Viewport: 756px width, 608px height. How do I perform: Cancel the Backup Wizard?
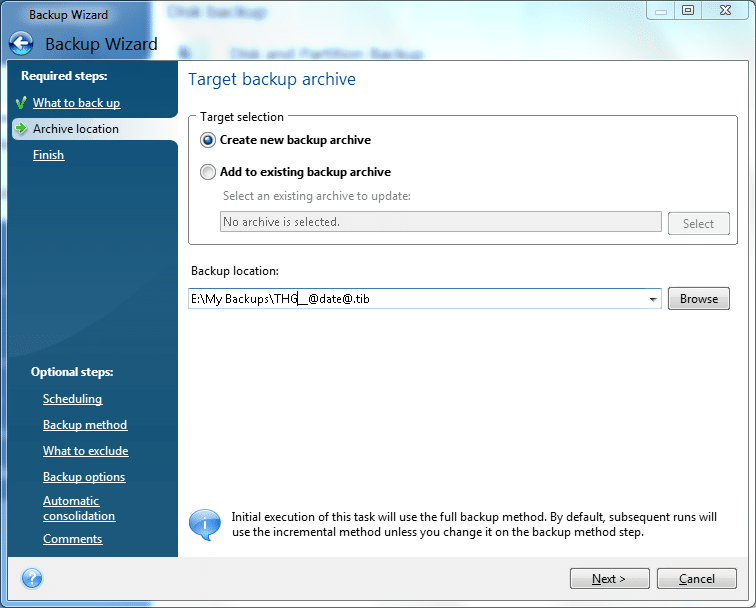pyautogui.click(x=697, y=579)
